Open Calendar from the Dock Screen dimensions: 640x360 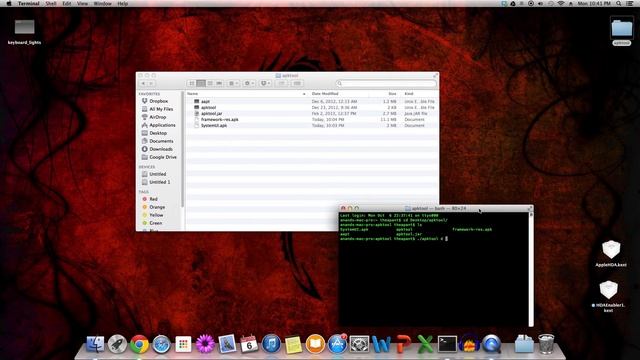click(249, 344)
